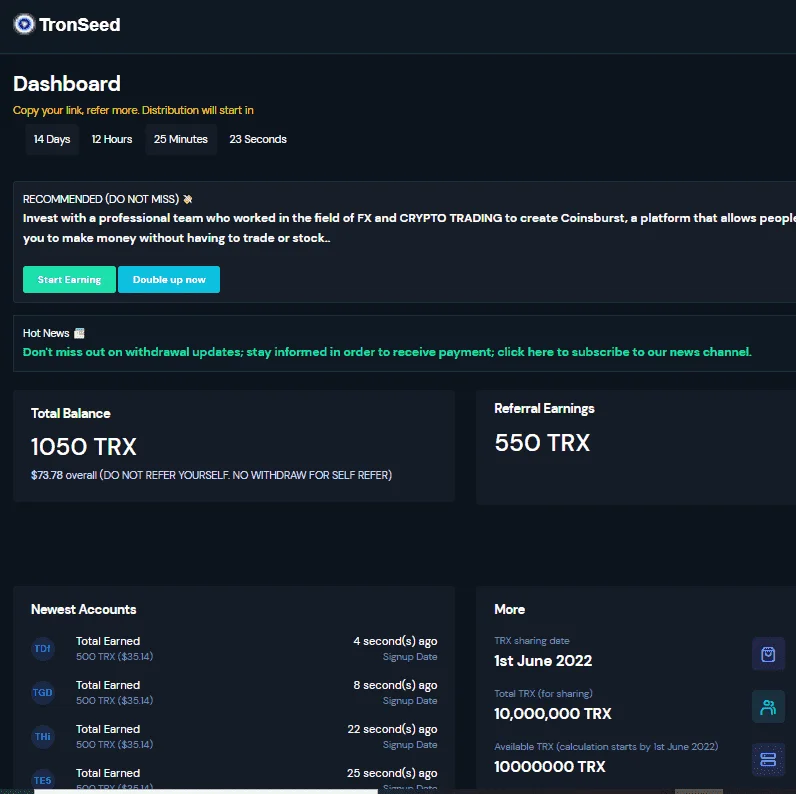Click the 550 TRX referral earnings value
The height and width of the screenshot is (794, 796).
click(542, 443)
